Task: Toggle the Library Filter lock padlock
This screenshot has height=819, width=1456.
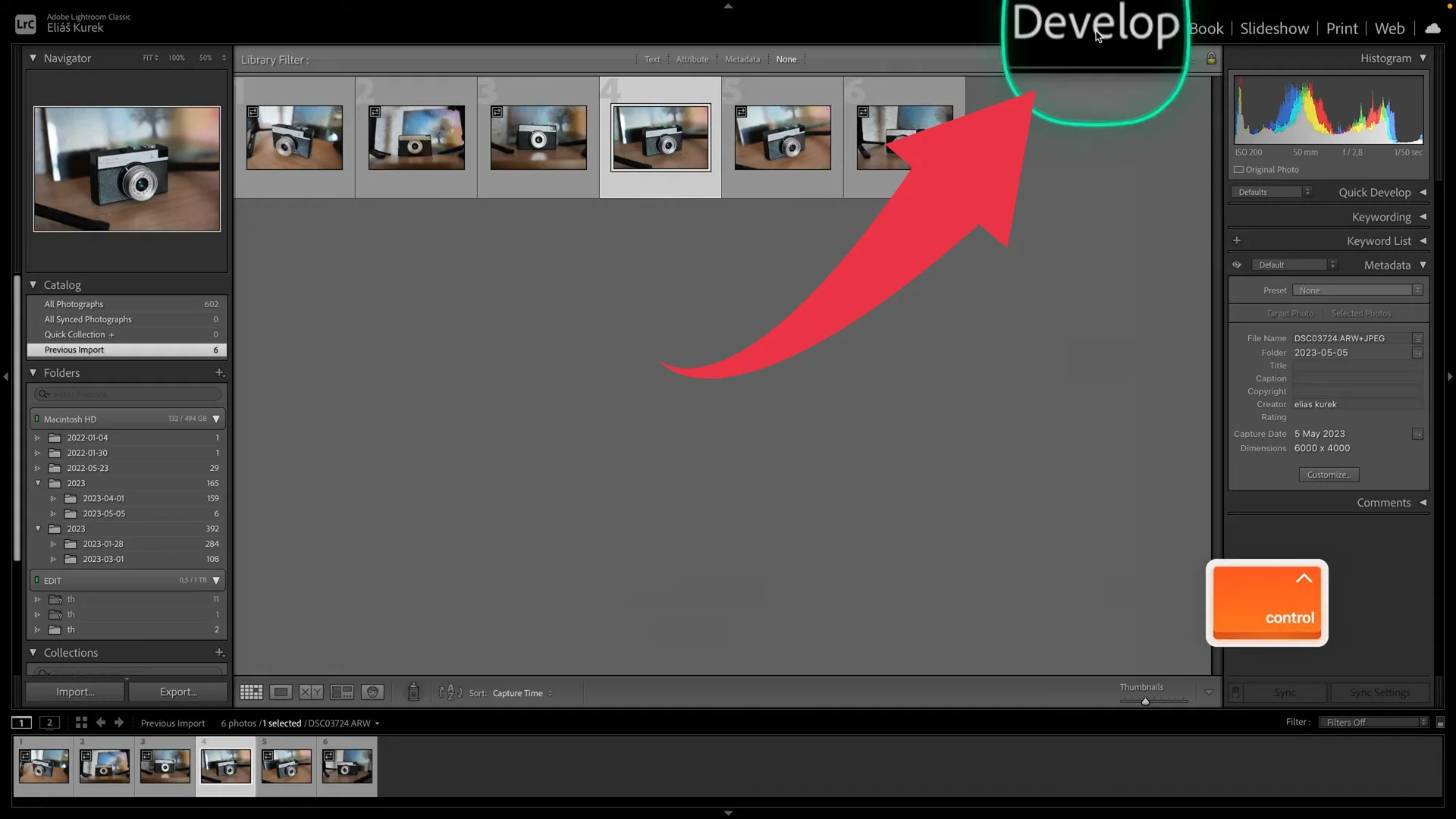Action: (1211, 58)
